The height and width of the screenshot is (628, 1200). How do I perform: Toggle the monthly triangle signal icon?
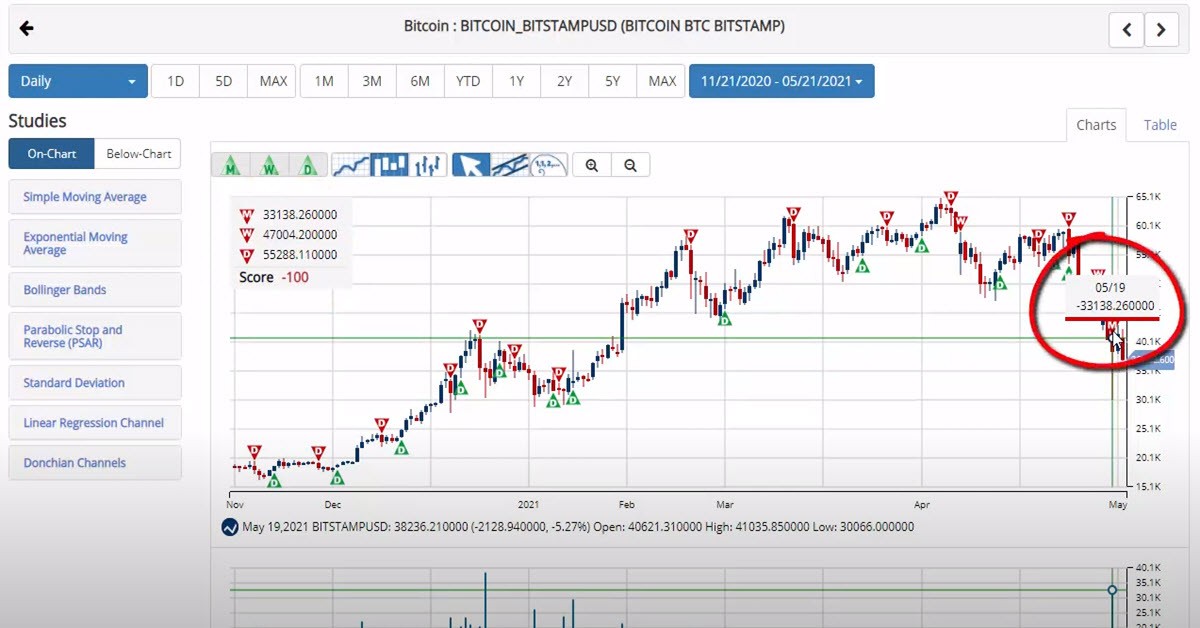click(x=231, y=165)
